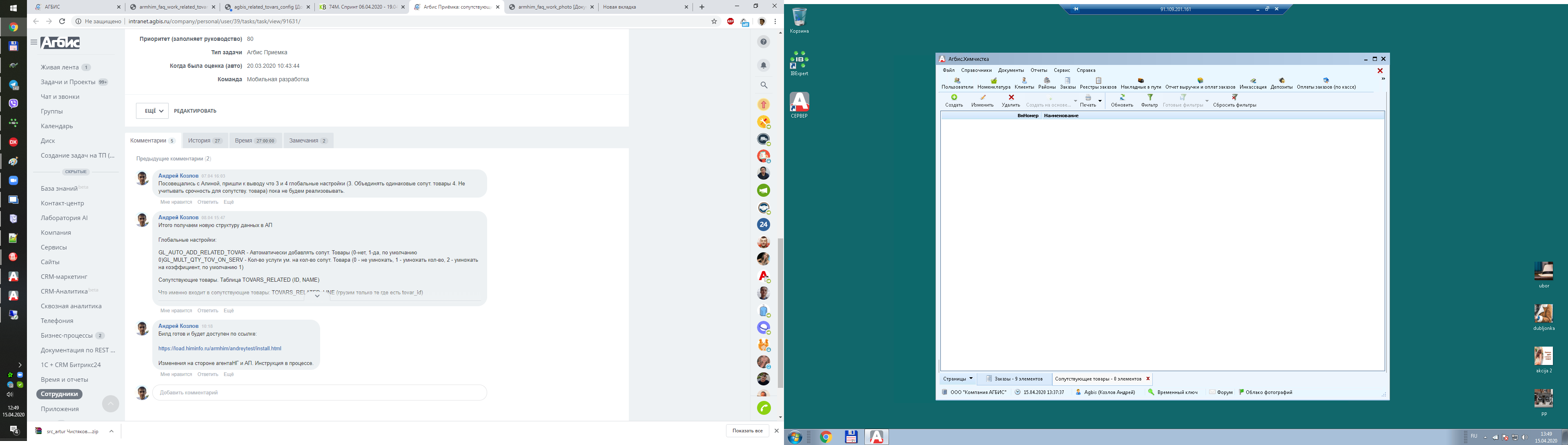Open Клиенты toolbar icon
The height and width of the screenshot is (445, 1568).
tap(1024, 84)
